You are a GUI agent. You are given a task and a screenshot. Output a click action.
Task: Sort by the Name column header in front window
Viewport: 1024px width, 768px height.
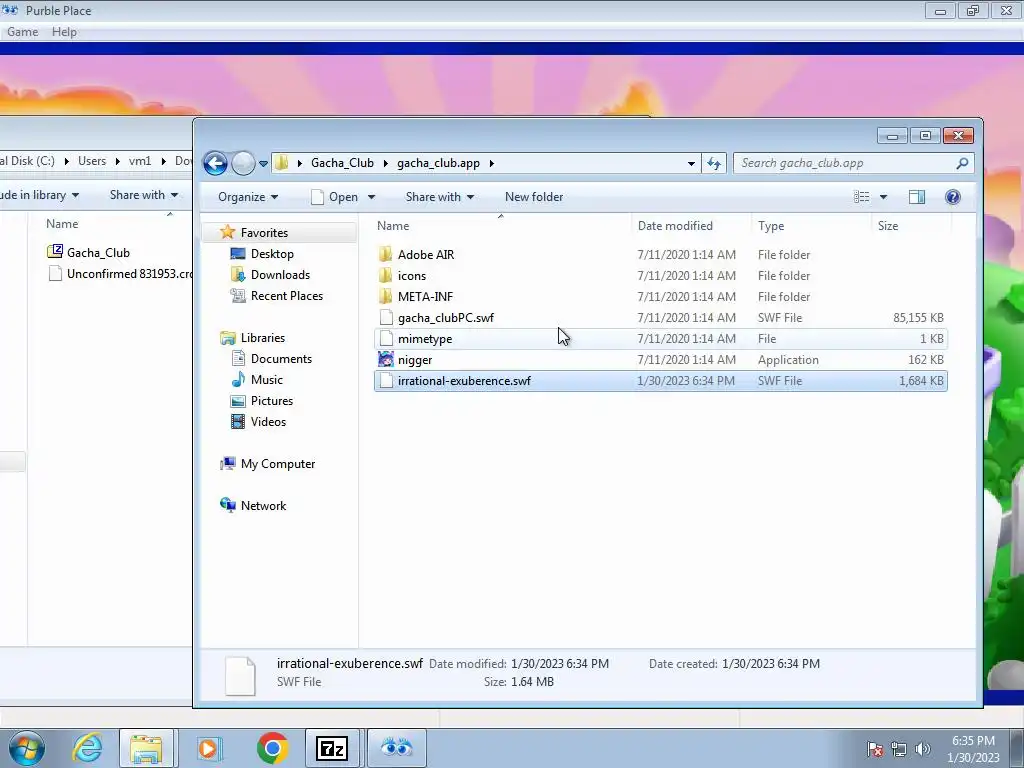[502, 226]
